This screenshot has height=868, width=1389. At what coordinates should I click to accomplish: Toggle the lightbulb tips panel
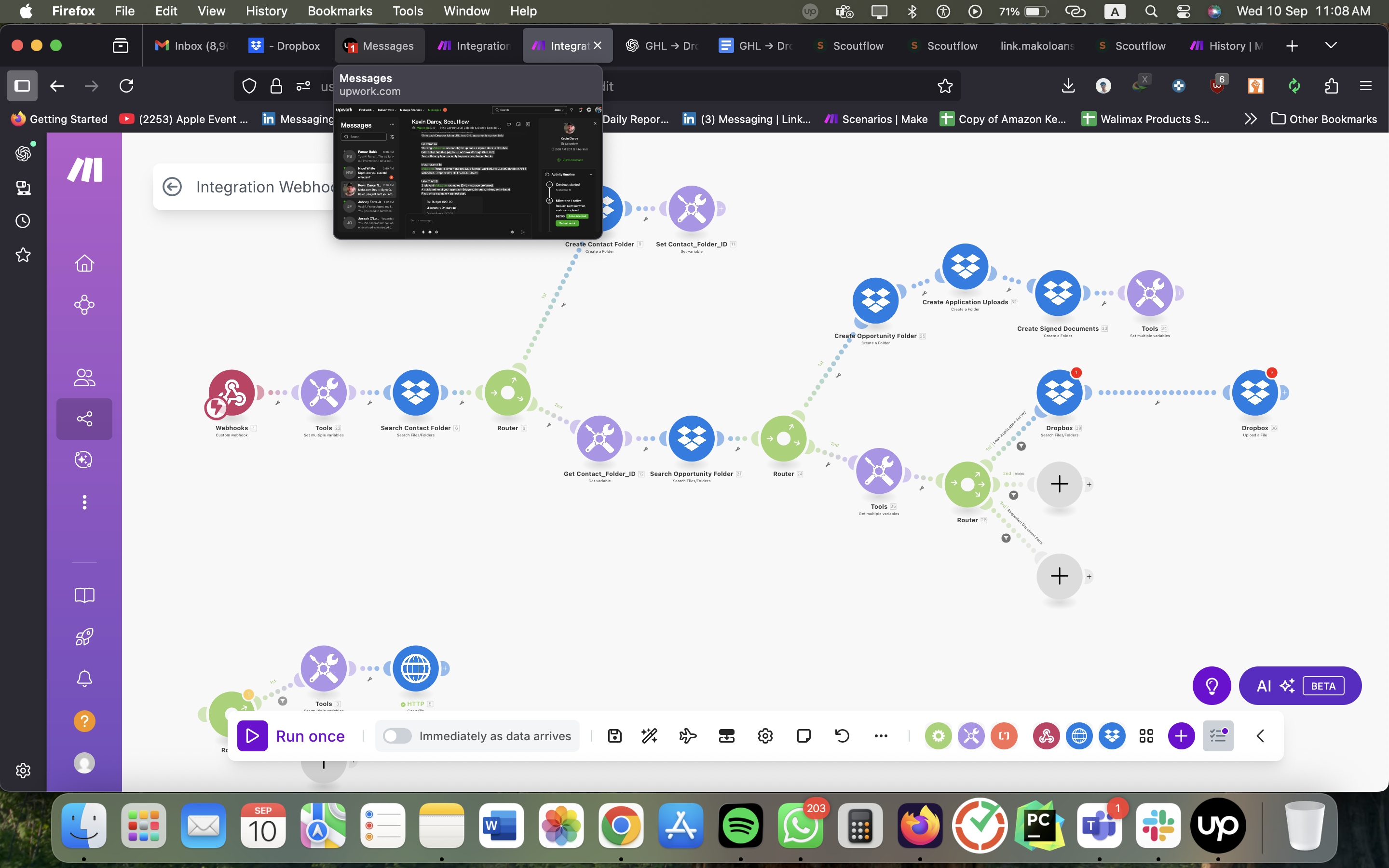[x=1212, y=685]
